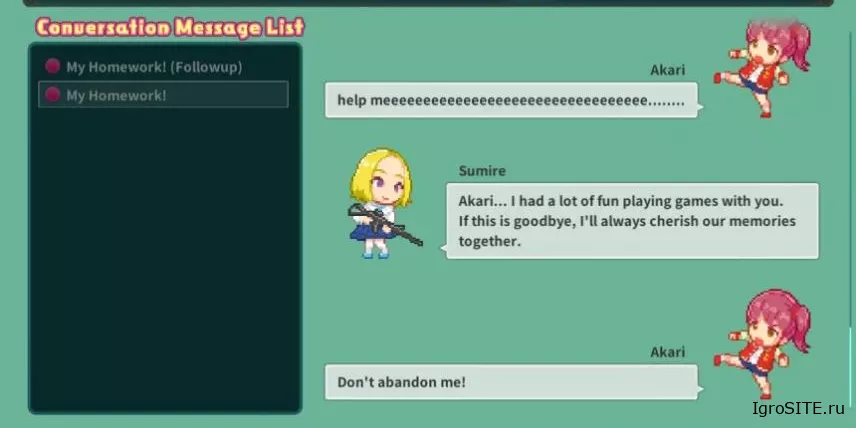Click pink dot beside My Homework!

click(52, 94)
